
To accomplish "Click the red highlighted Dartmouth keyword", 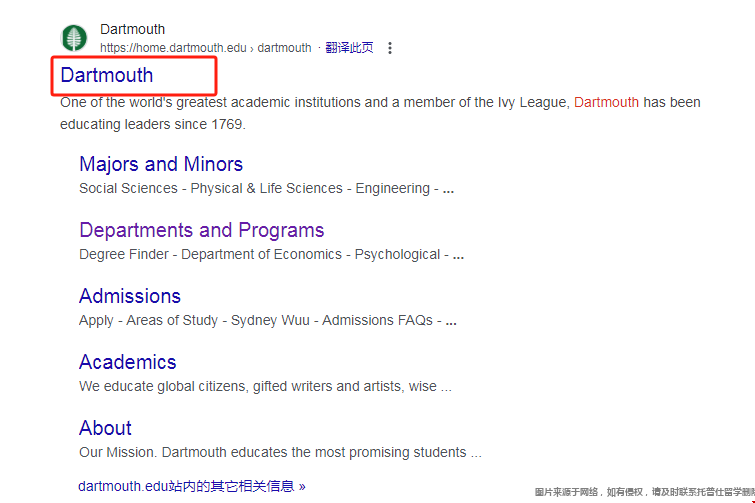I will [x=606, y=102].
